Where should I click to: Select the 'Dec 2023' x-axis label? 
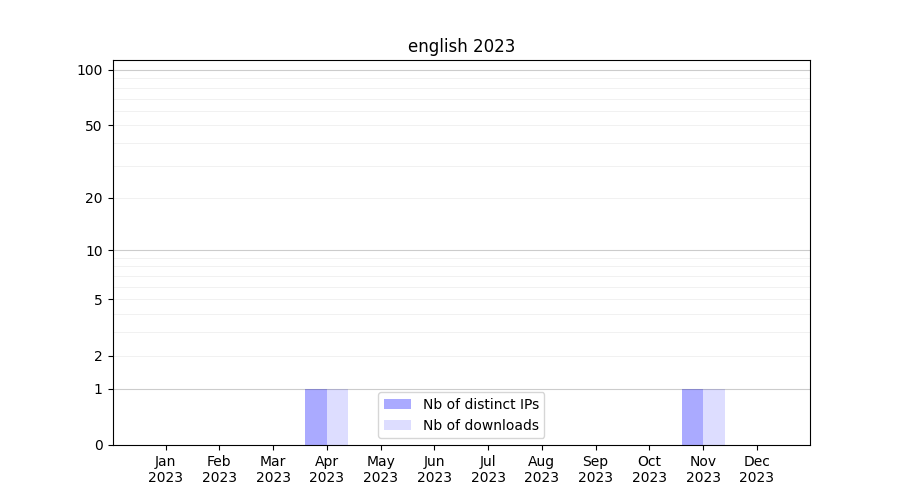click(x=757, y=469)
